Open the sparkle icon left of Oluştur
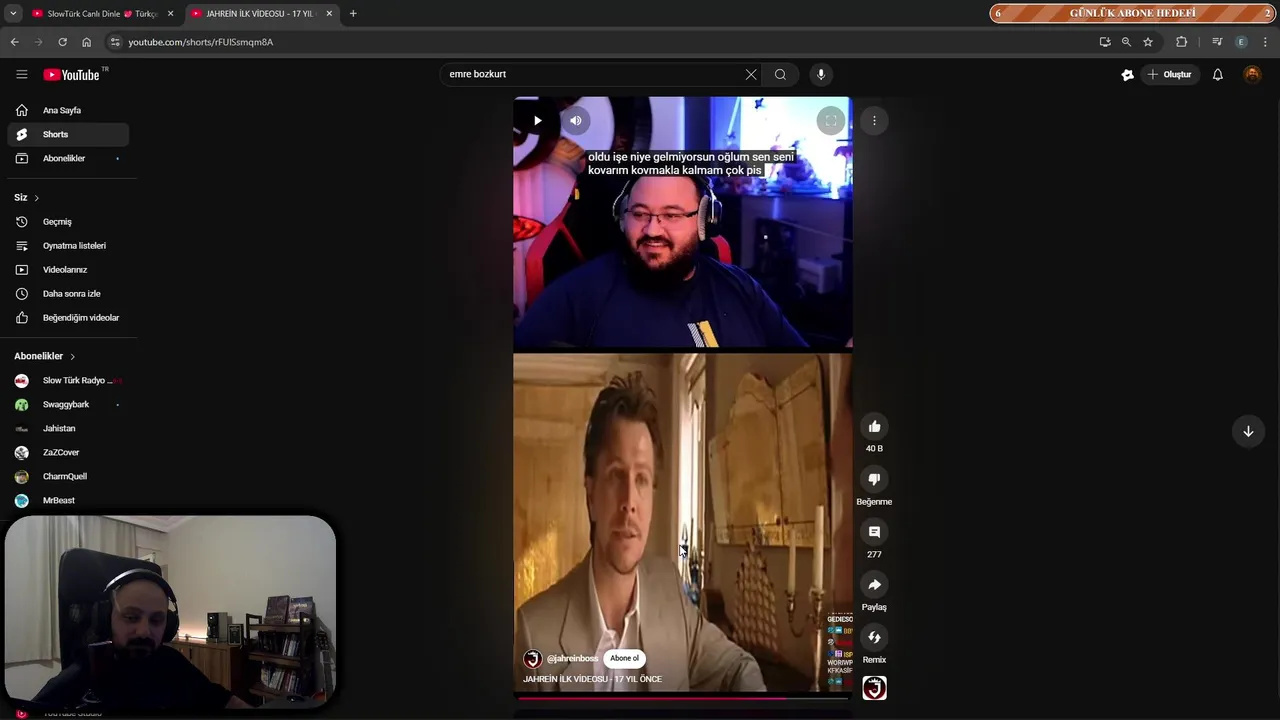This screenshot has height=720, width=1280. tap(1127, 74)
